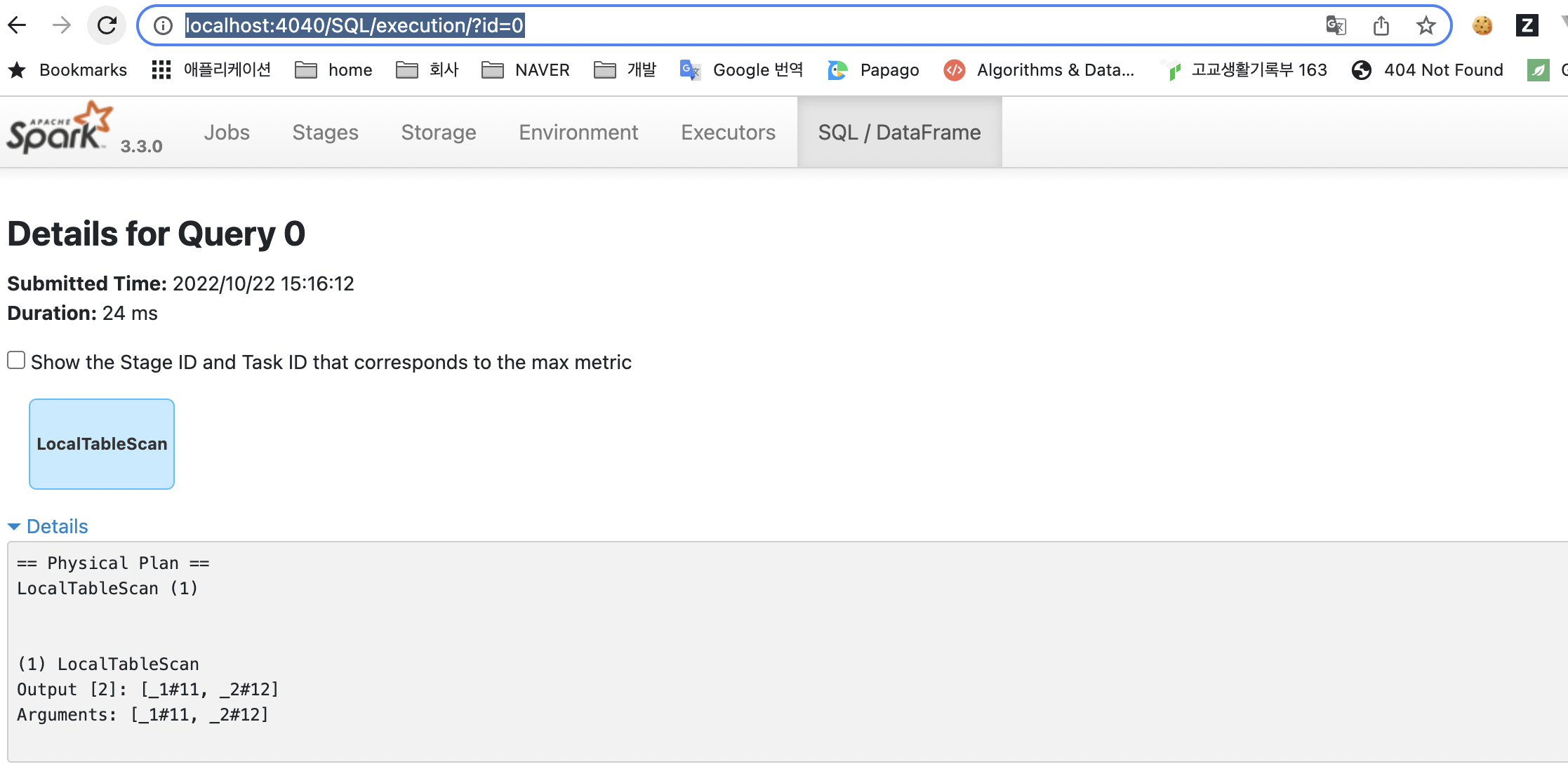
Task: Open the cookie extension icon
Action: (x=1482, y=26)
